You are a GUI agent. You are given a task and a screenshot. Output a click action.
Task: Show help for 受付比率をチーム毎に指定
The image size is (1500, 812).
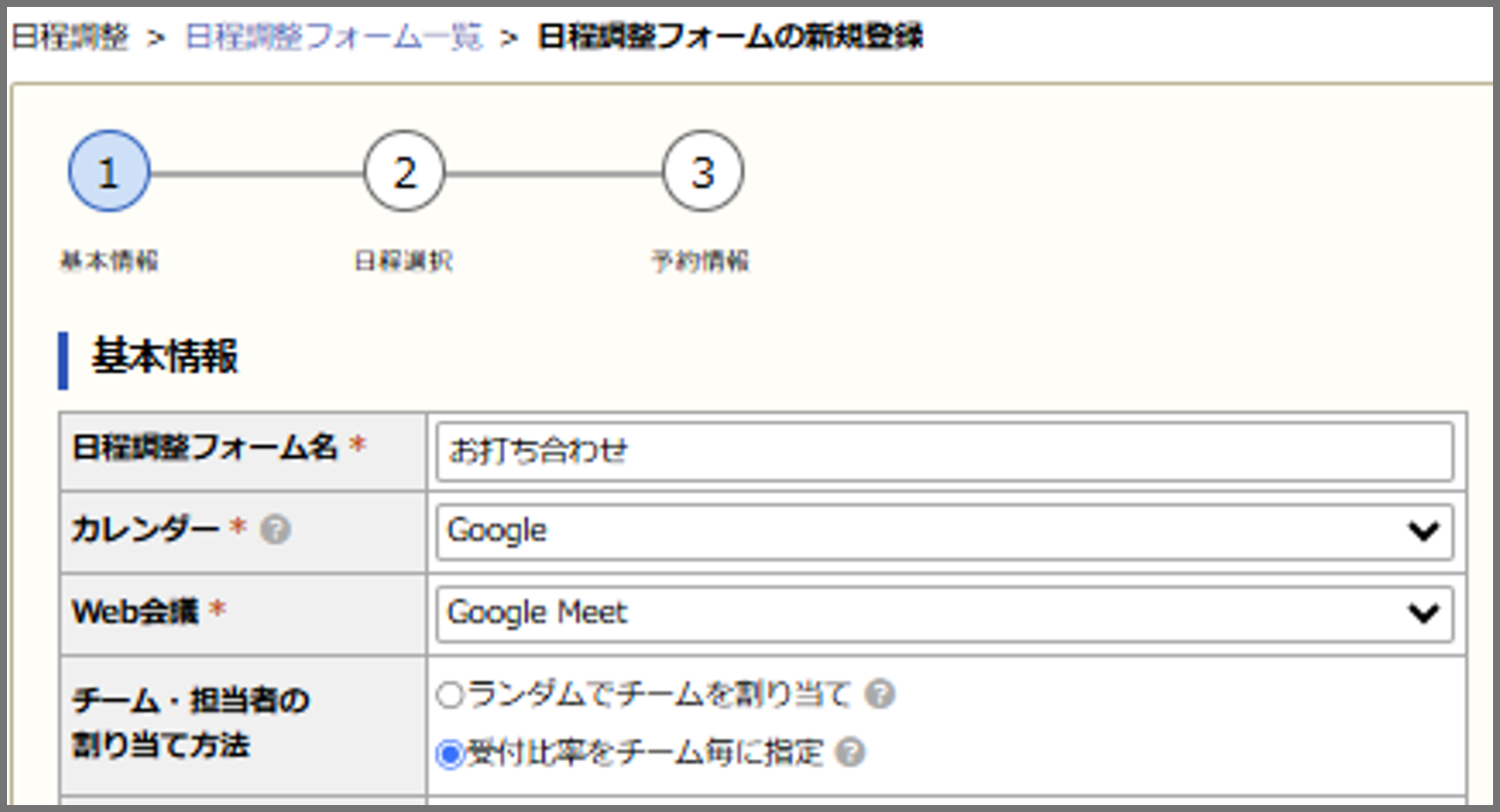tap(849, 751)
